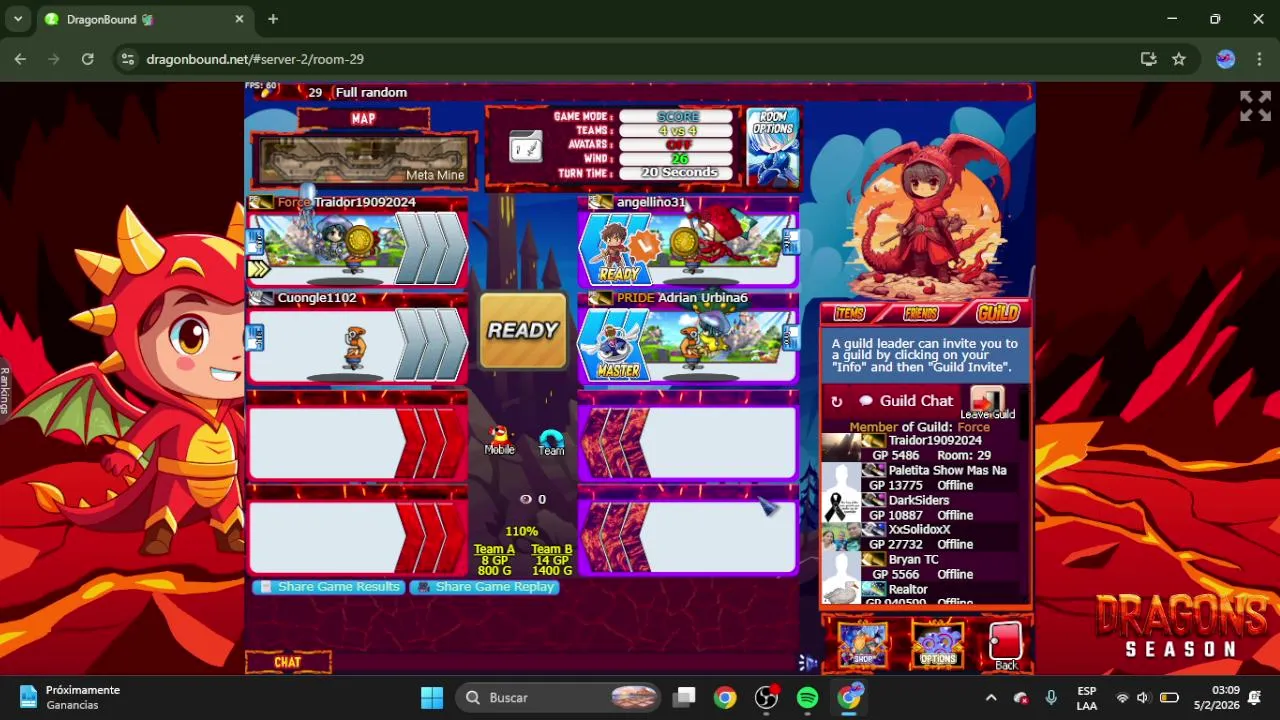
Task: Expand the system tray hidden icons
Action: [990, 697]
